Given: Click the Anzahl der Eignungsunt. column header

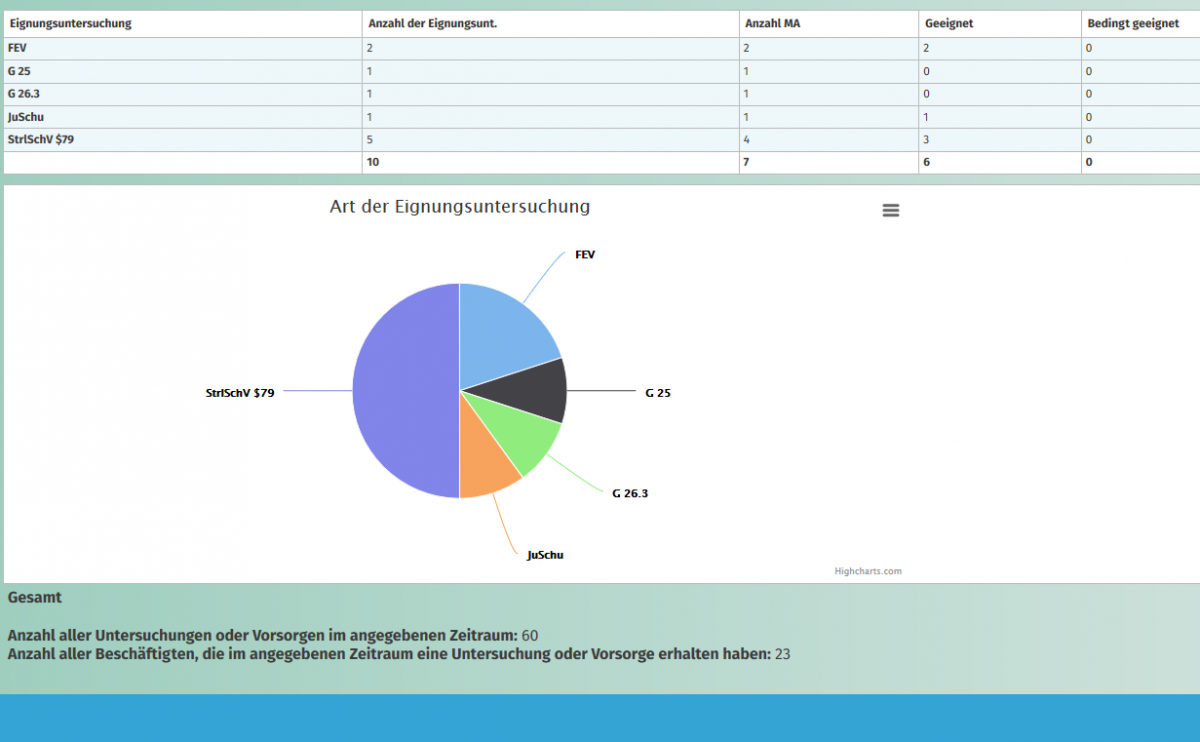Looking at the screenshot, I should click(x=432, y=23).
